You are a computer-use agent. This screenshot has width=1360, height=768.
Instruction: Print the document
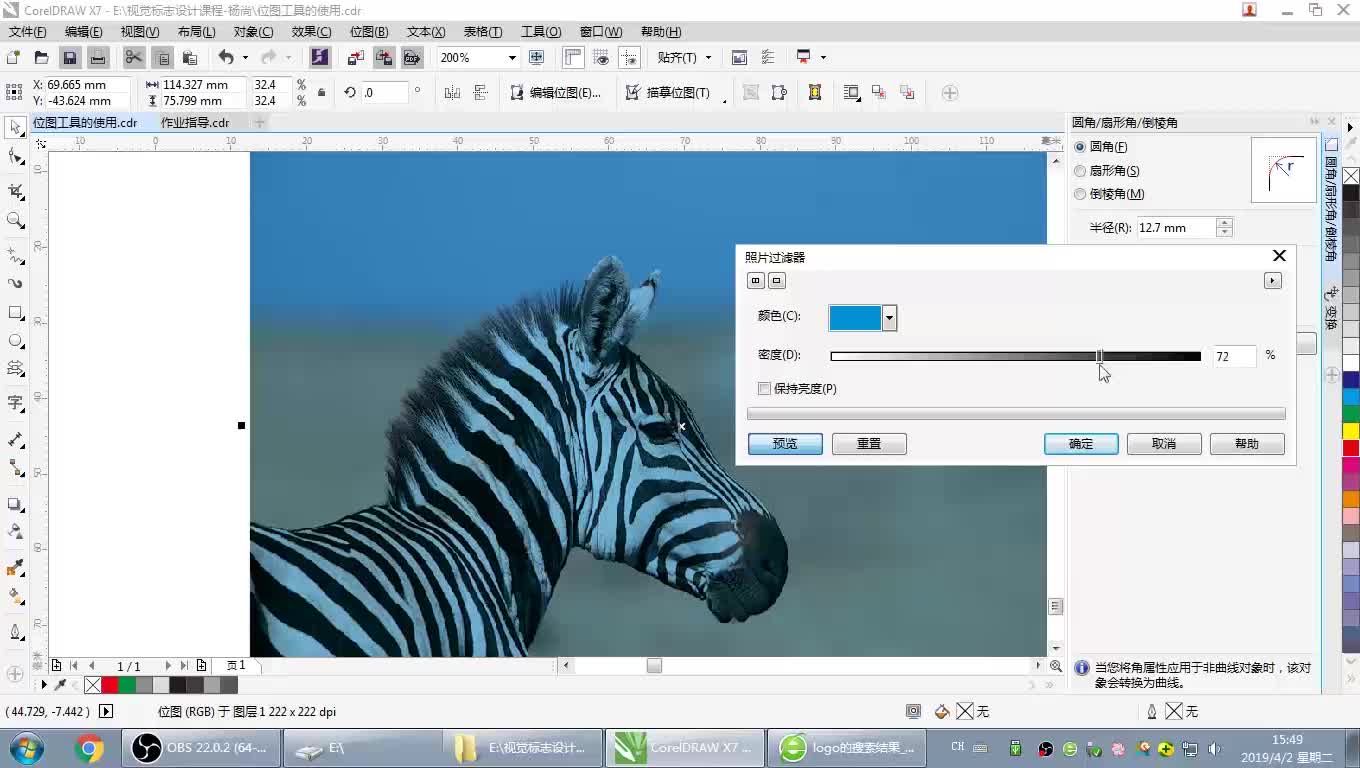pos(97,57)
